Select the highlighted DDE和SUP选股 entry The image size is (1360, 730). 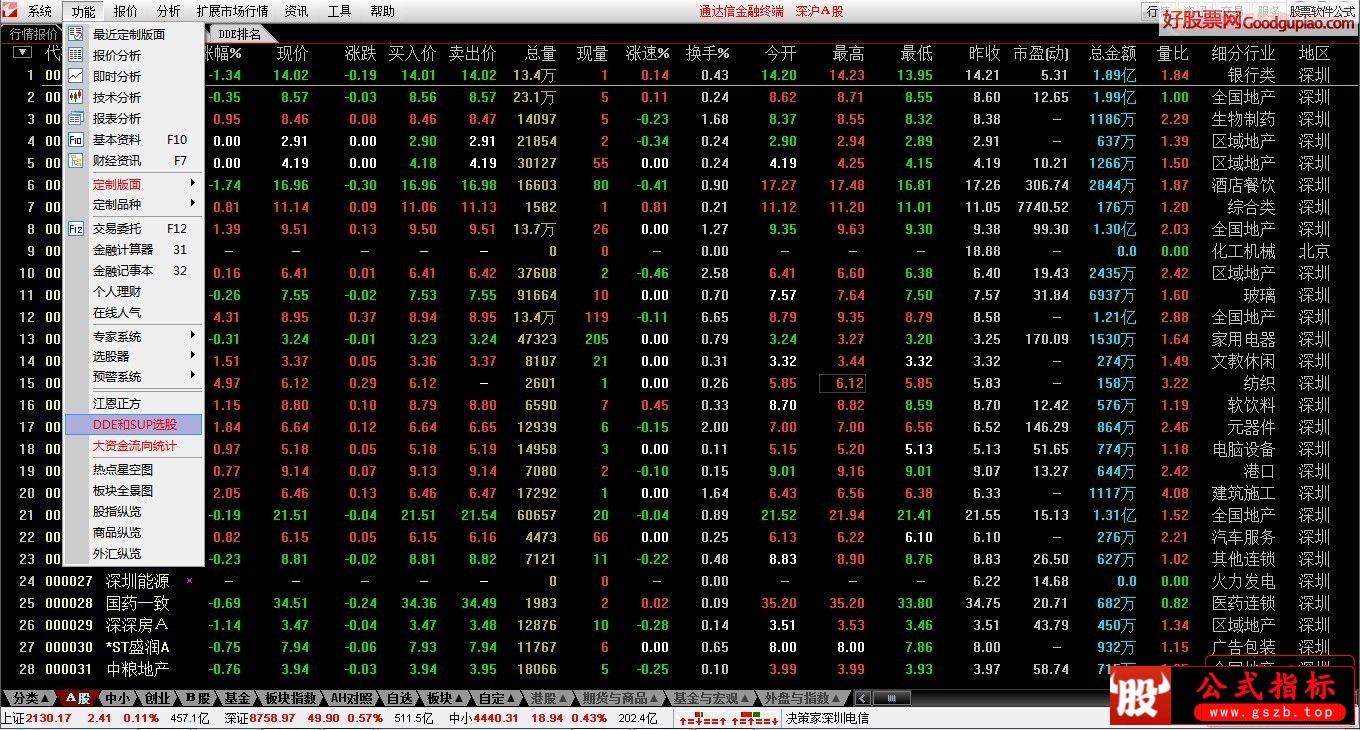(133, 424)
